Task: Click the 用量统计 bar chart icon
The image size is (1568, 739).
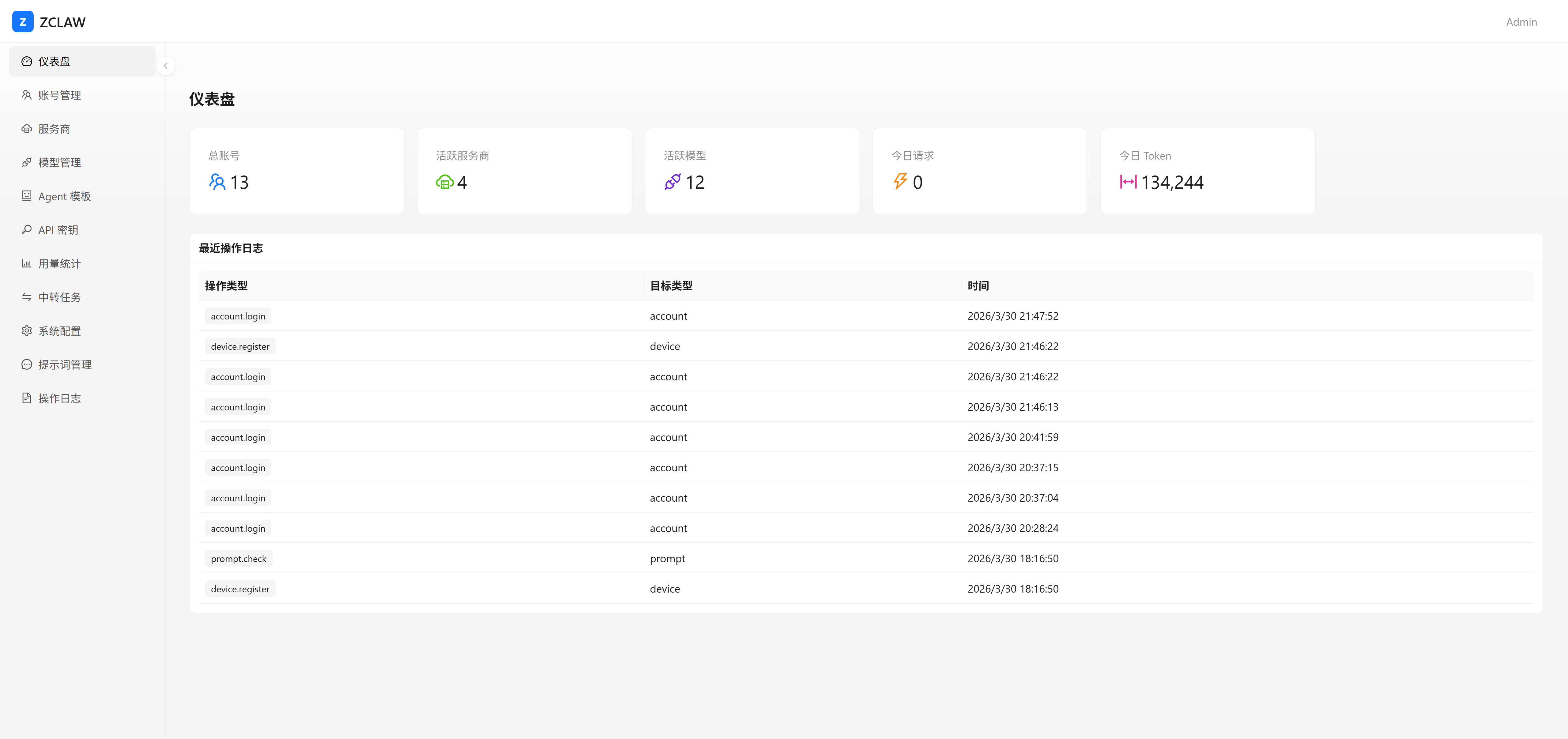Action: 27,264
